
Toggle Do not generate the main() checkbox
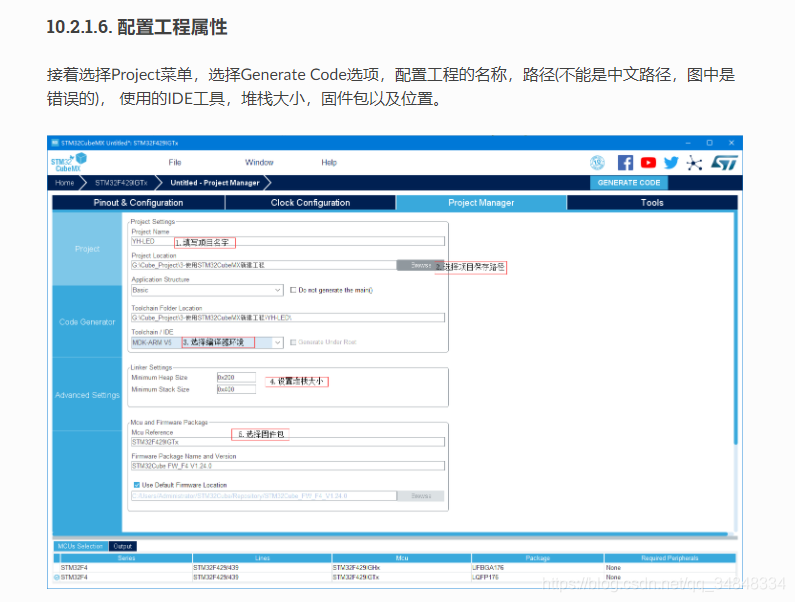[x=293, y=290]
